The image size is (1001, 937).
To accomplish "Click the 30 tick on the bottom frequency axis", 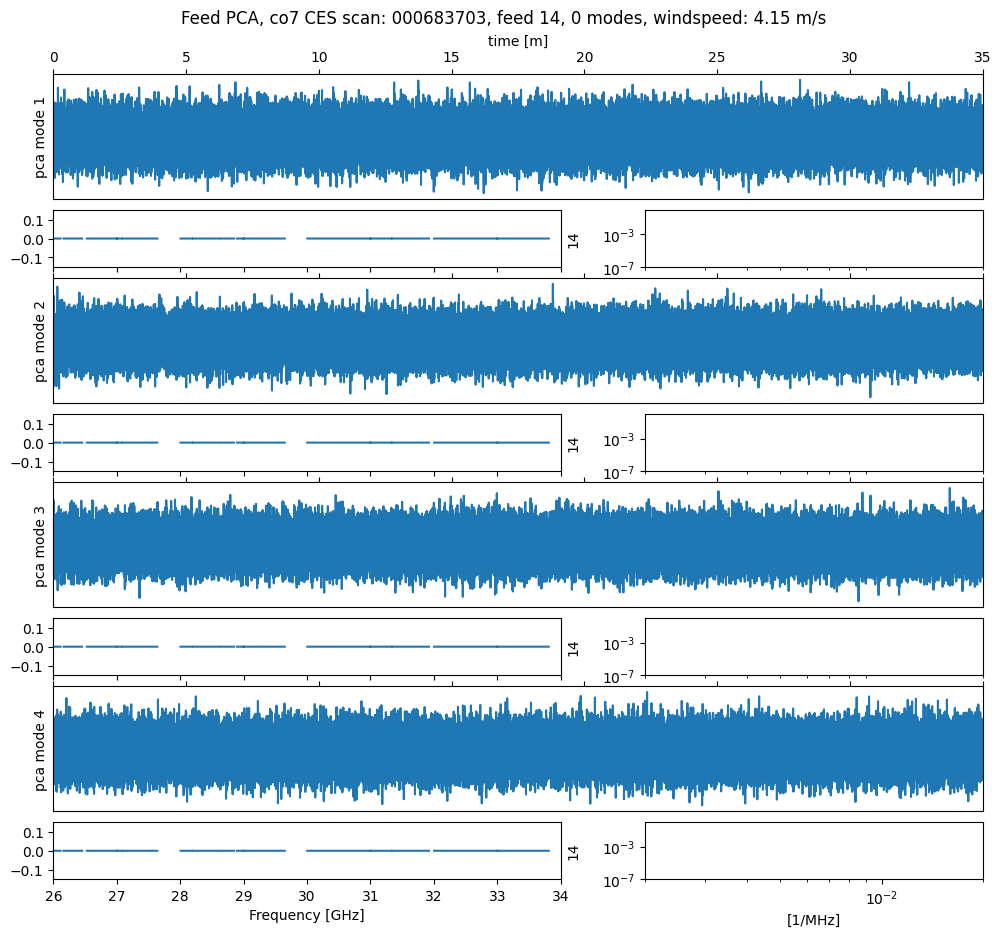I will [307, 896].
